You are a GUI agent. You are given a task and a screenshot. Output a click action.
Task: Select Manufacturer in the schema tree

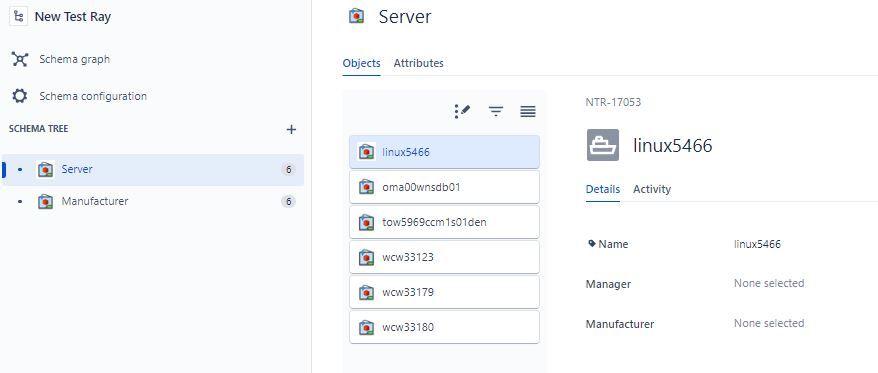(152, 201)
